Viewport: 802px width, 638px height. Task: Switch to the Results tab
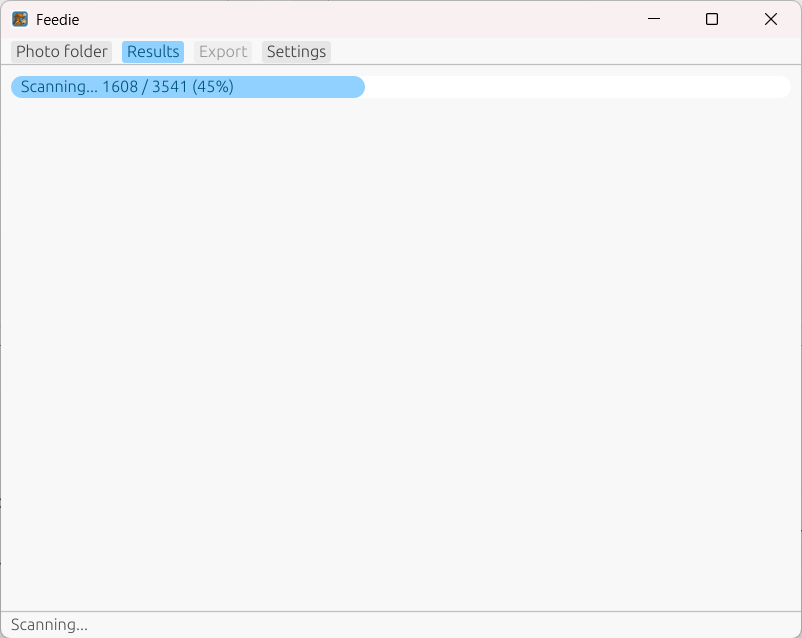[x=153, y=52]
